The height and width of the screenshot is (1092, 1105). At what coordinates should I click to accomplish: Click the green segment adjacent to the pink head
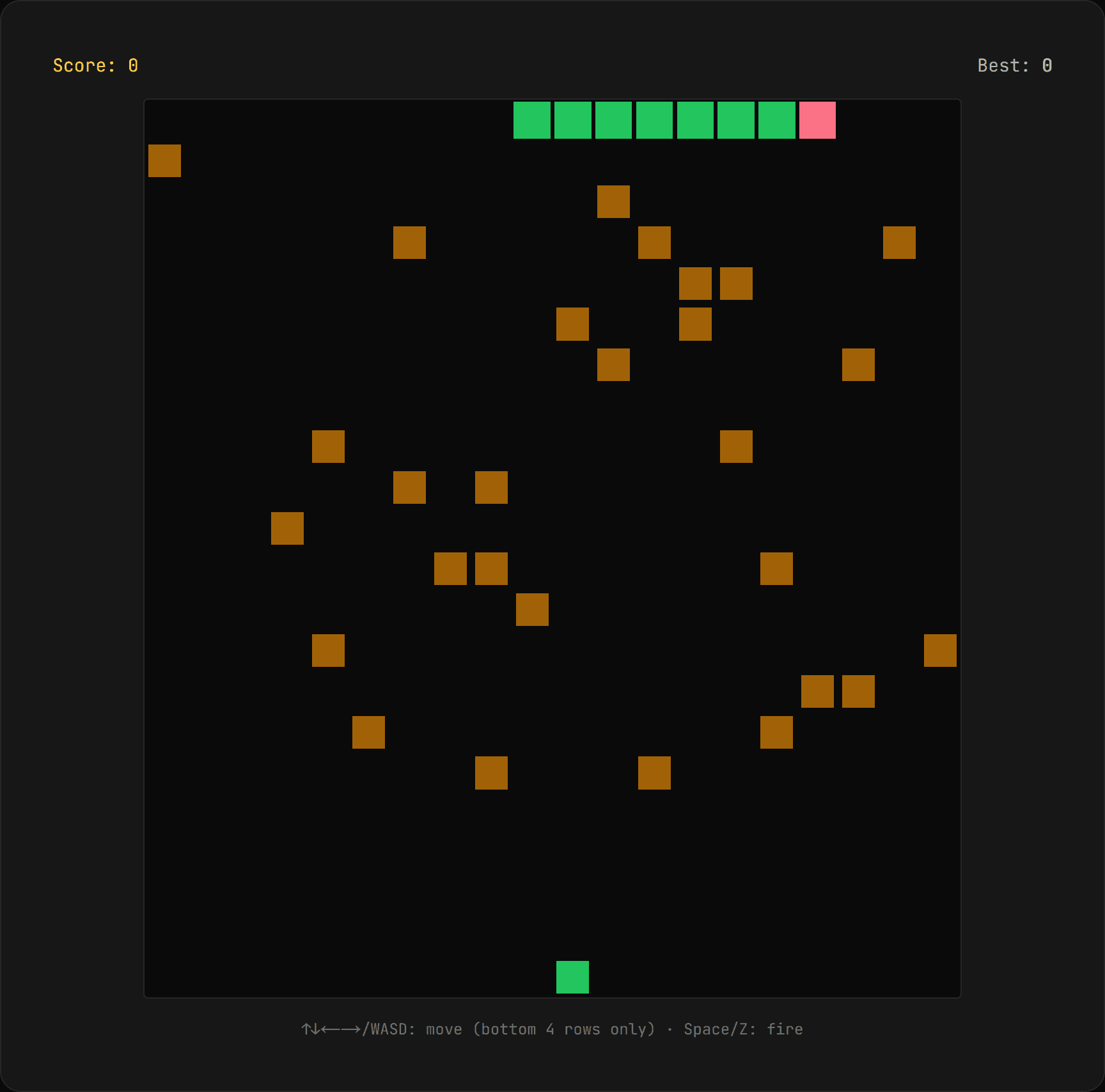(x=776, y=120)
